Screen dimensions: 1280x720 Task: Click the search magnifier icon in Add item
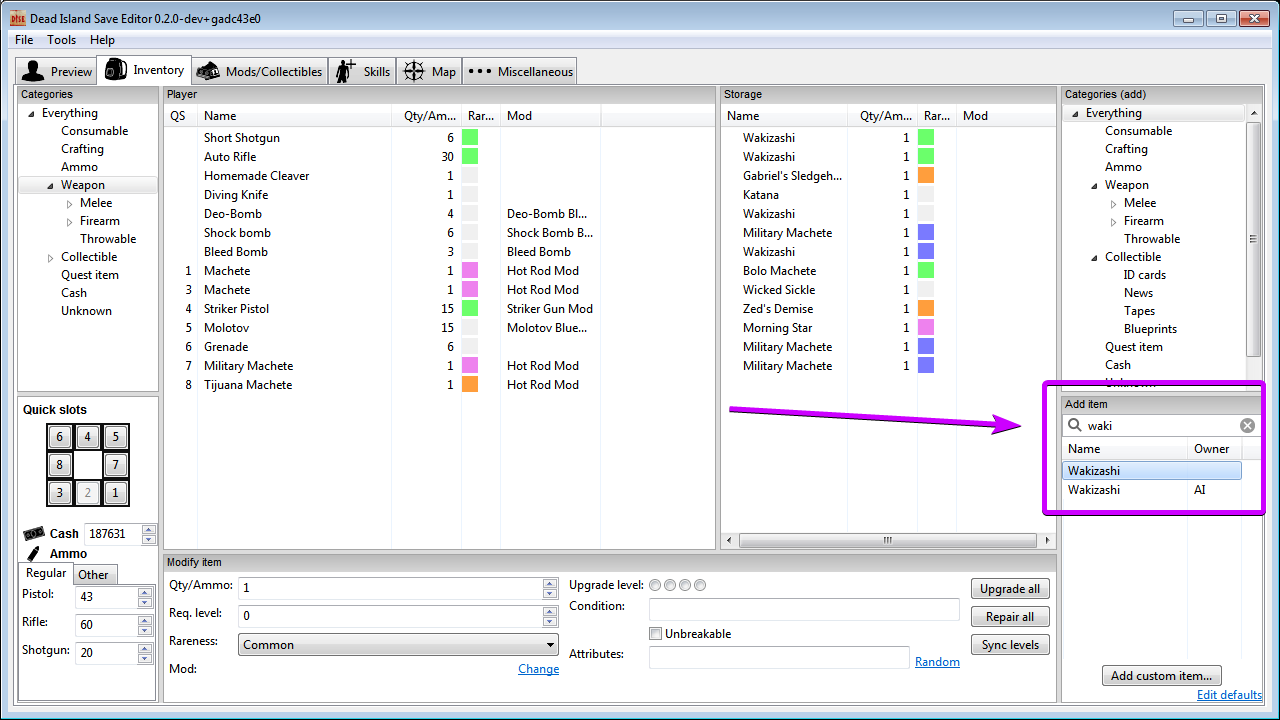(x=1076, y=425)
